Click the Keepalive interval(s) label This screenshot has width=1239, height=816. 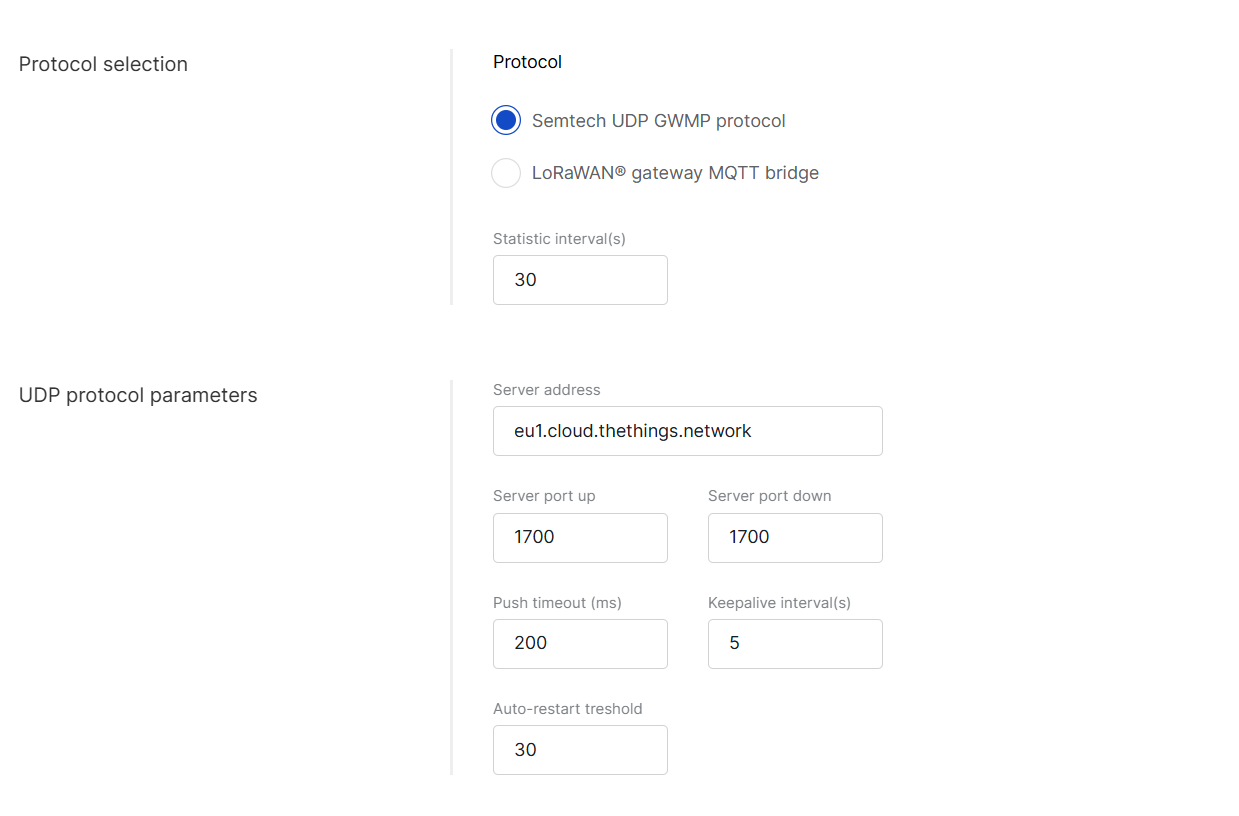779,602
